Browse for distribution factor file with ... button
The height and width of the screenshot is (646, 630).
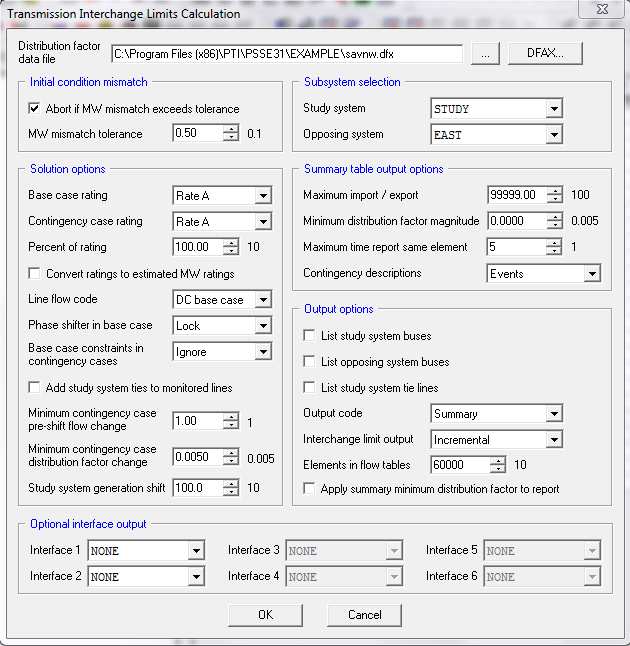[x=485, y=53]
